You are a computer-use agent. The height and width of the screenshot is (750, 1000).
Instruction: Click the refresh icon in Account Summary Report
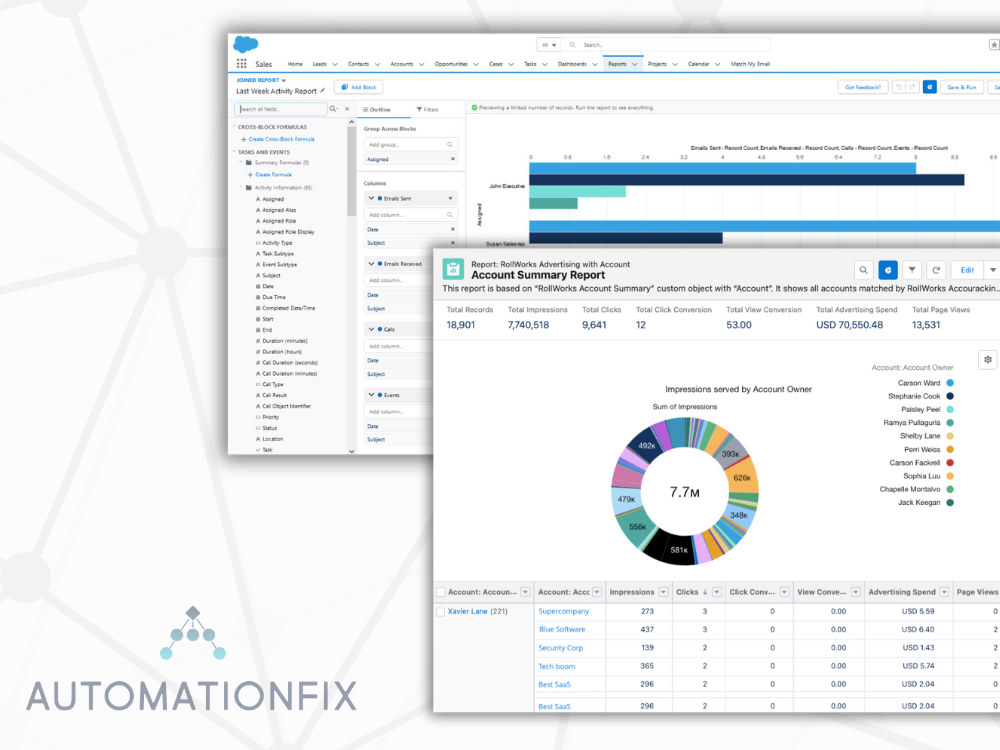pos(936,270)
